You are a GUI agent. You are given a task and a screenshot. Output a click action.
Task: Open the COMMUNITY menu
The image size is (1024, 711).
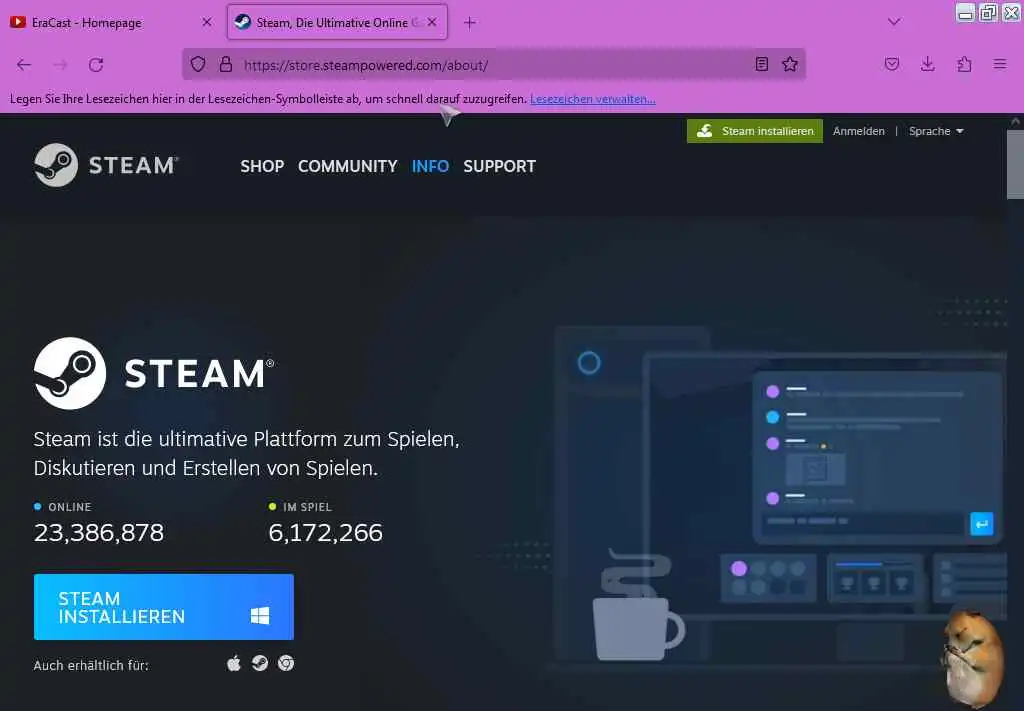[x=347, y=166]
